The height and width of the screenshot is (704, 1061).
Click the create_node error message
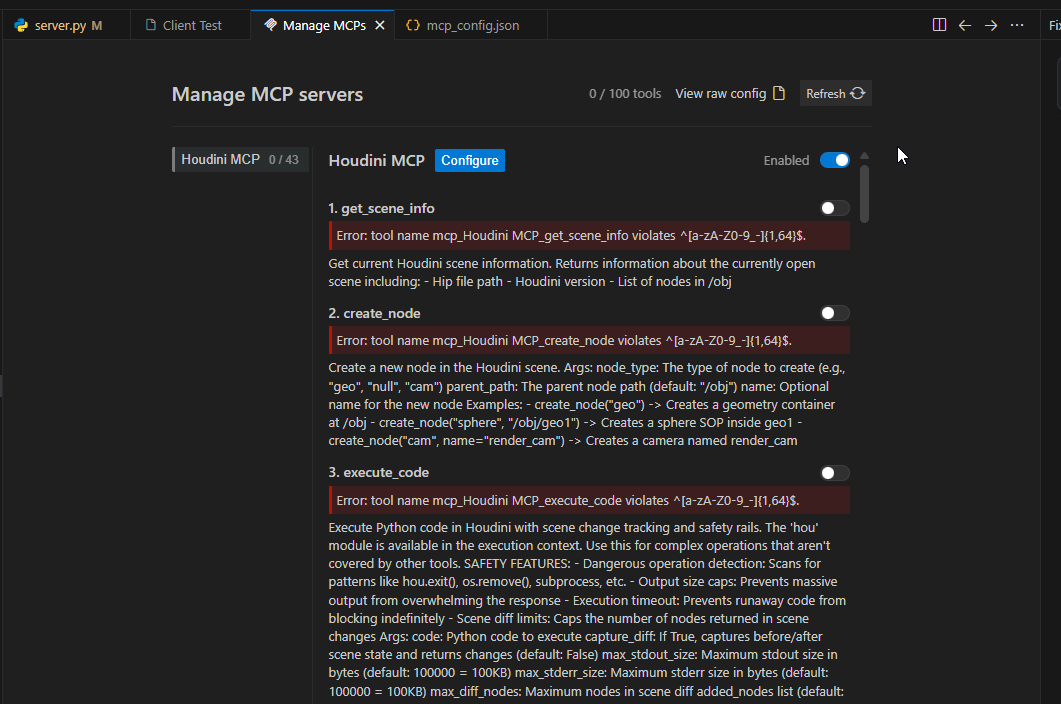(x=589, y=340)
